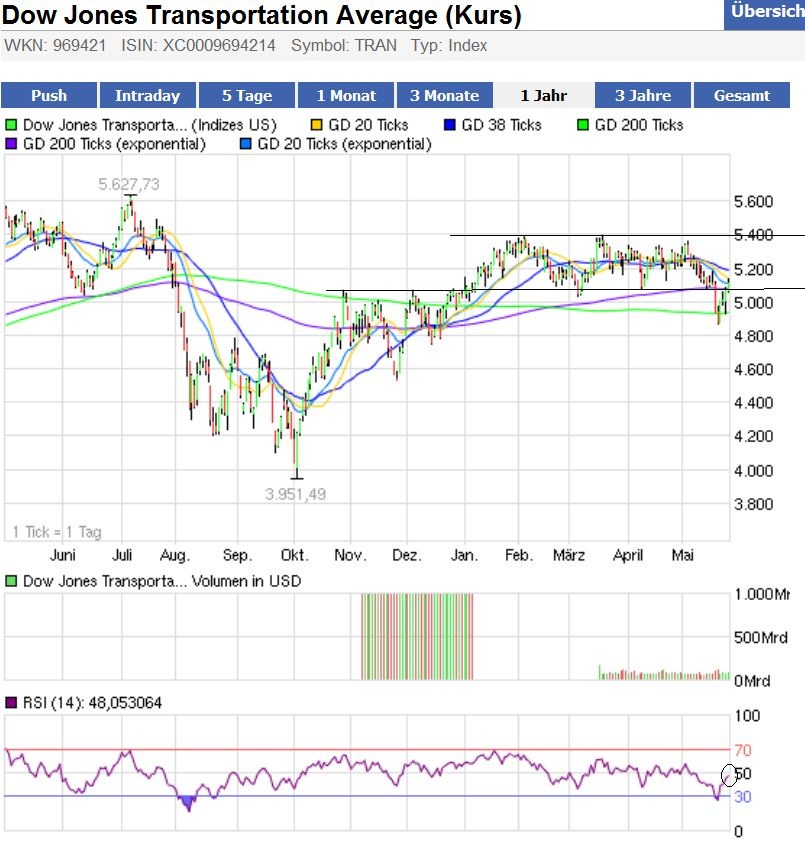This screenshot has height=848, width=805.
Task: Click the chart high label 5.627,73
Action: tap(129, 184)
